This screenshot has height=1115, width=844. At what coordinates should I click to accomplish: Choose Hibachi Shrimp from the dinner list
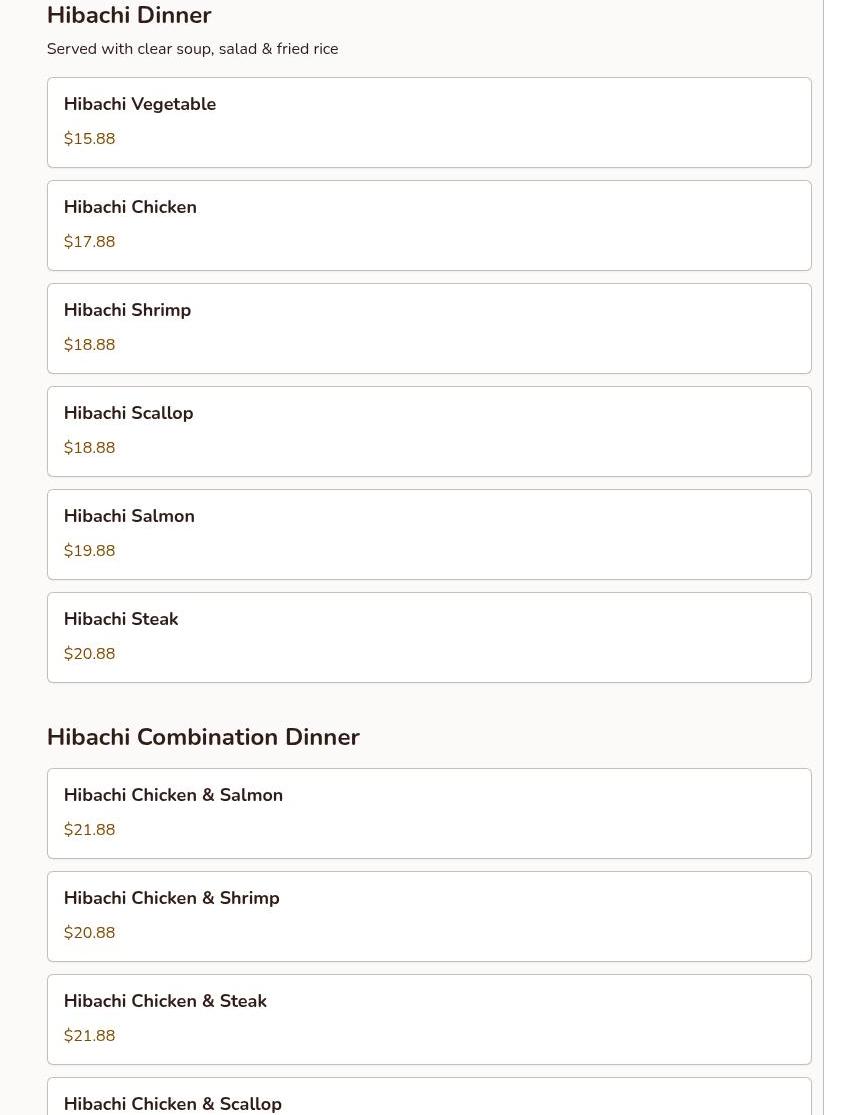429,329
